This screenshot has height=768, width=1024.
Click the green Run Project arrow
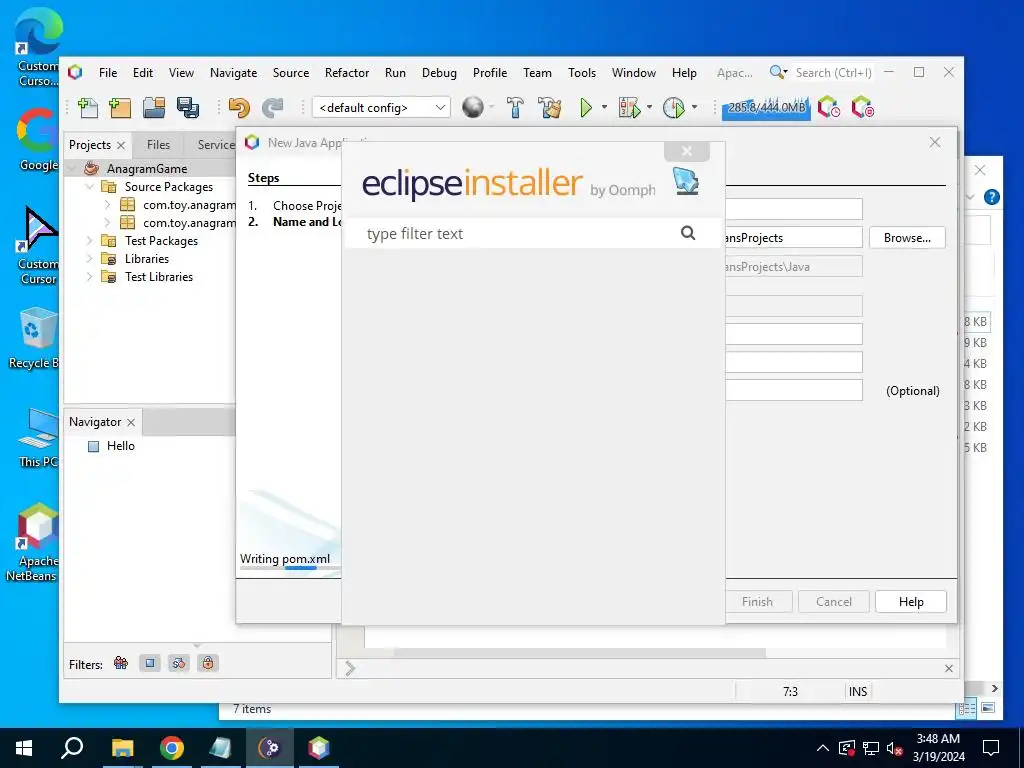click(586, 108)
